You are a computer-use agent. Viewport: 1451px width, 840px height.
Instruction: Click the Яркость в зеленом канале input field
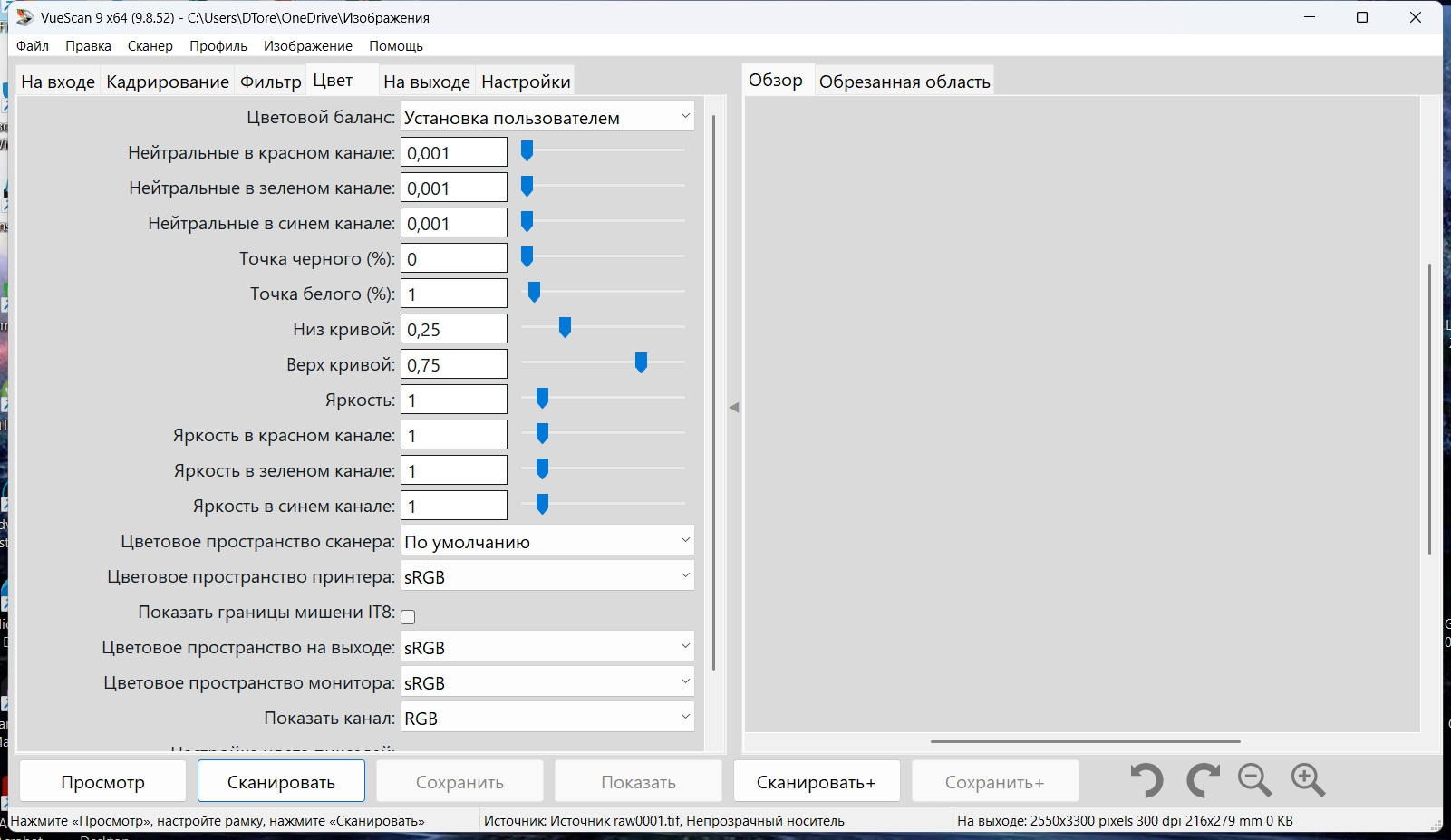(454, 470)
